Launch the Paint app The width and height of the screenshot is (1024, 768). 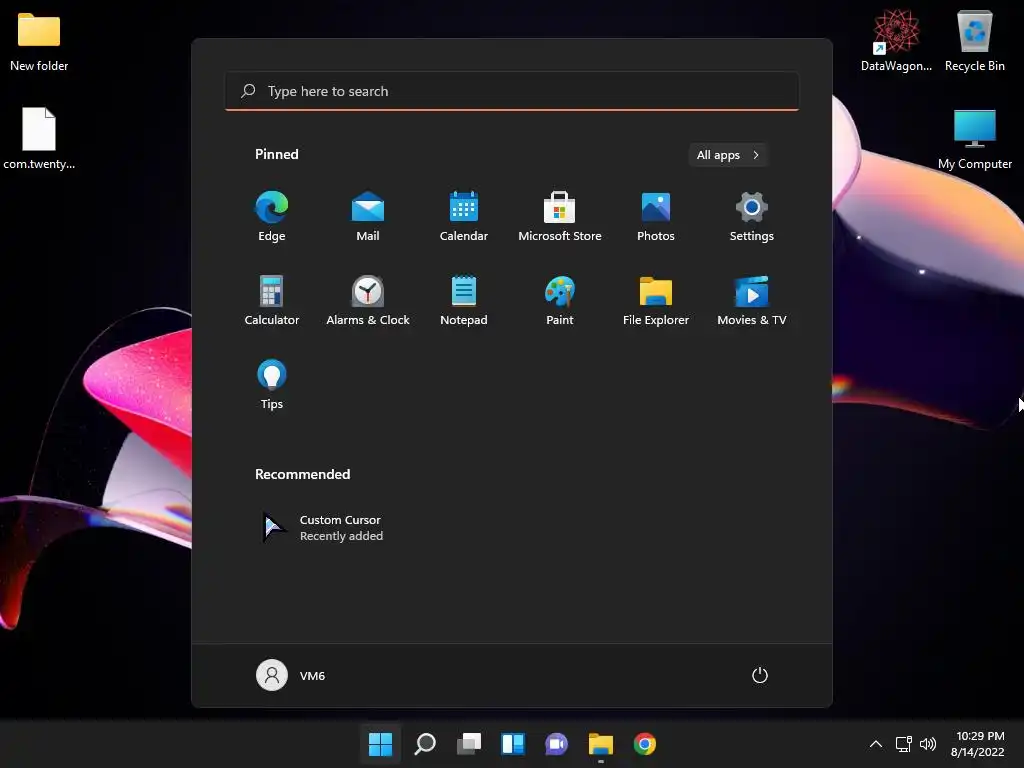pyautogui.click(x=560, y=300)
